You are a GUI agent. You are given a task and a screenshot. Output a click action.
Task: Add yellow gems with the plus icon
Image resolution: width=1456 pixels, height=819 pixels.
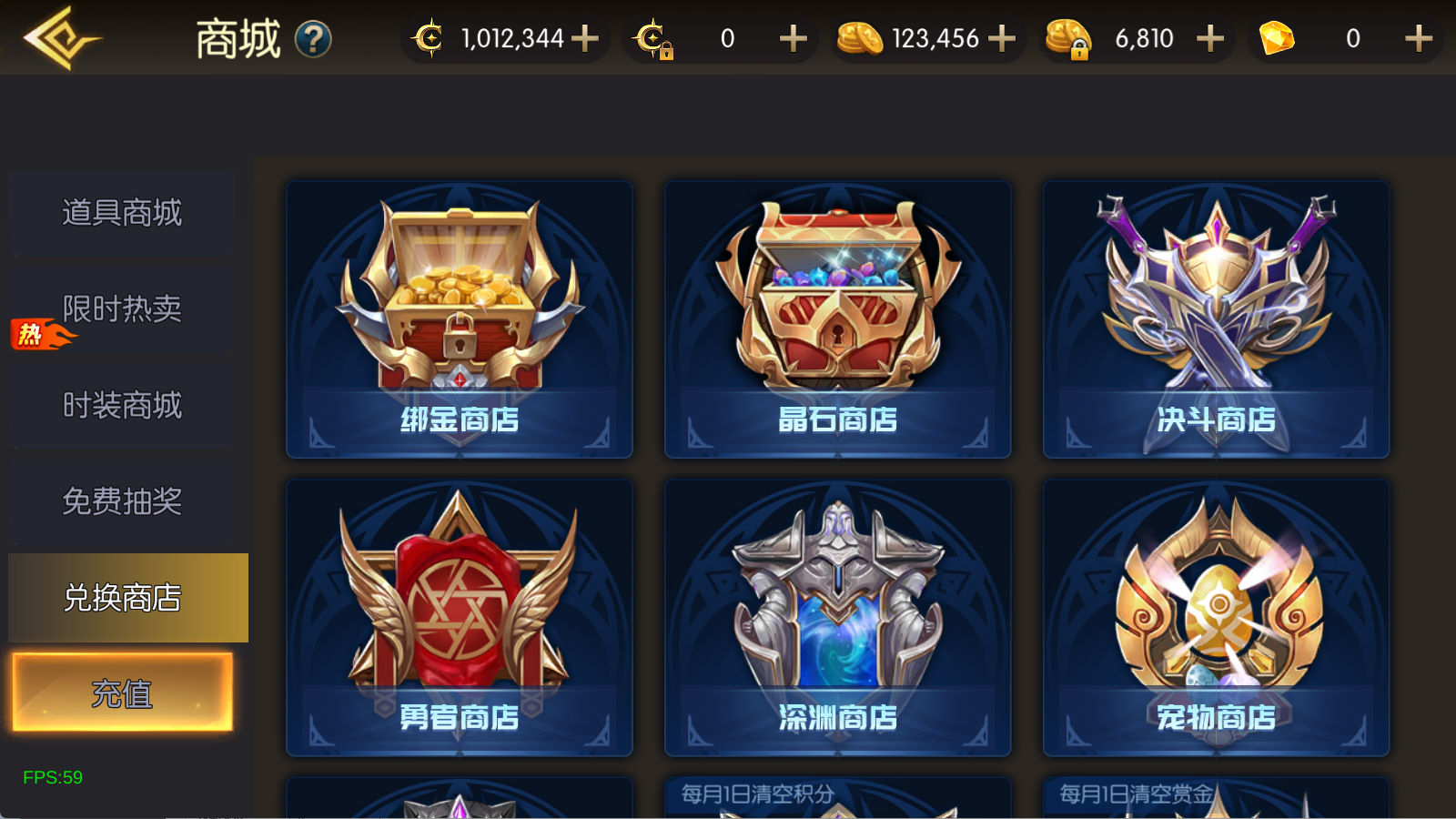tap(1419, 38)
